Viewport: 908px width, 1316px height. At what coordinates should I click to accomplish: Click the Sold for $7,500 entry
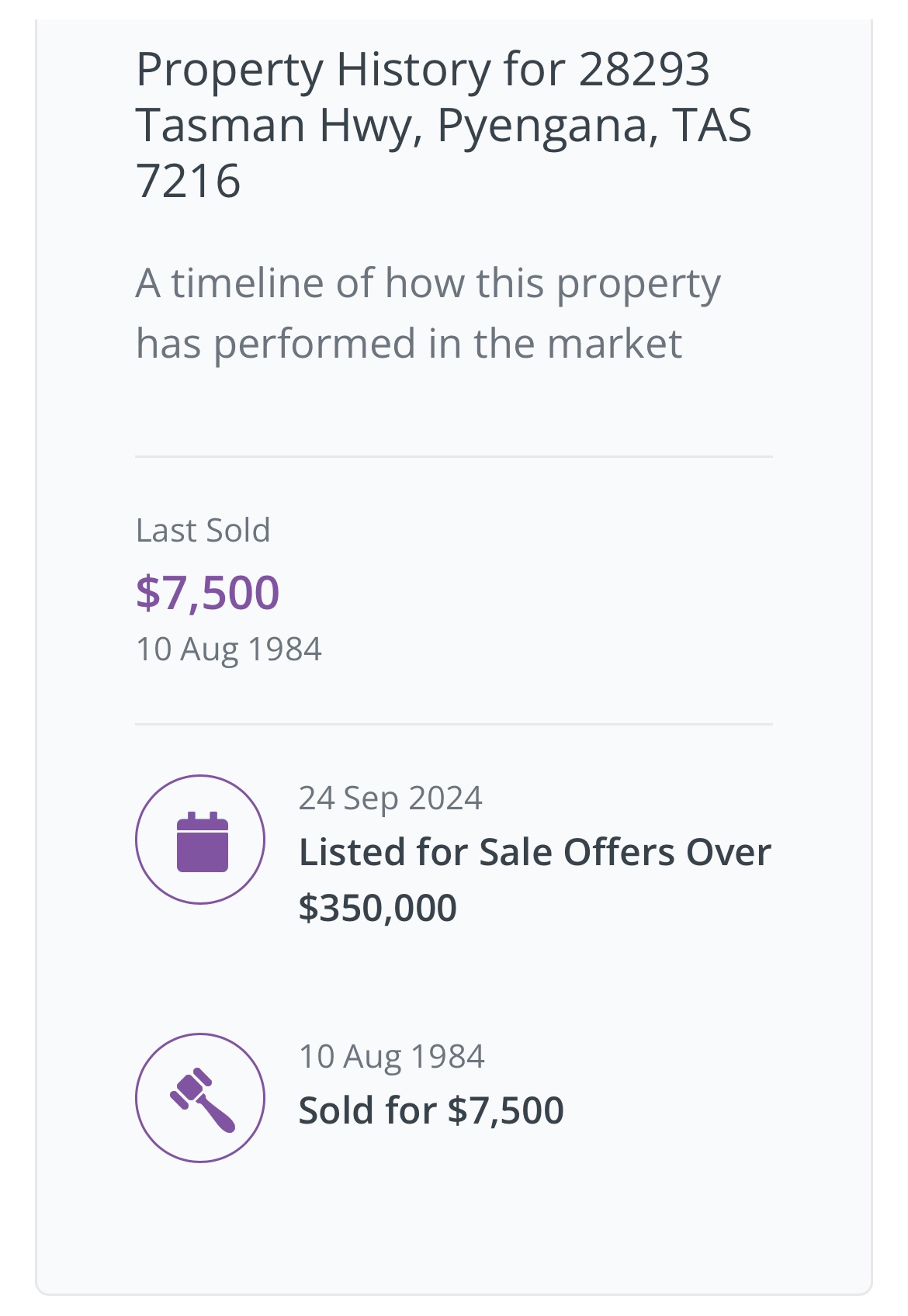pos(431,1110)
